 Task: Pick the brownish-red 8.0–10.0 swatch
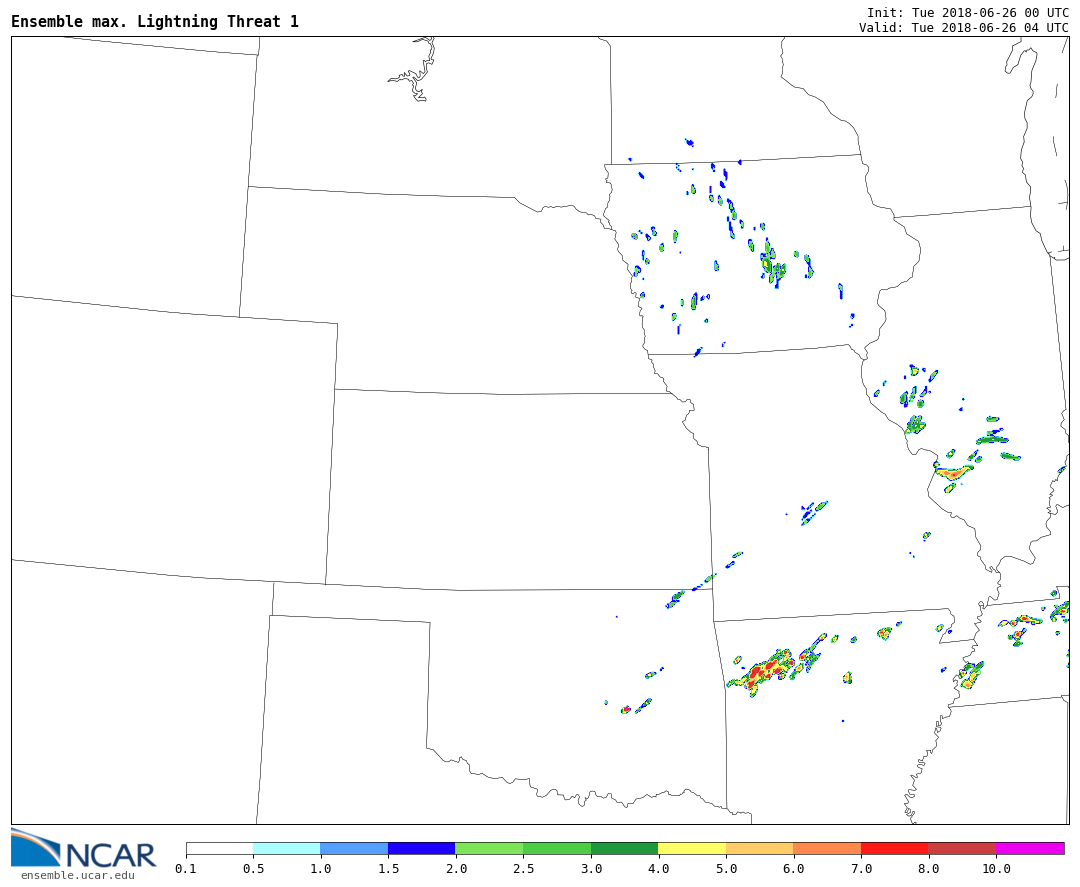pyautogui.click(x=961, y=848)
